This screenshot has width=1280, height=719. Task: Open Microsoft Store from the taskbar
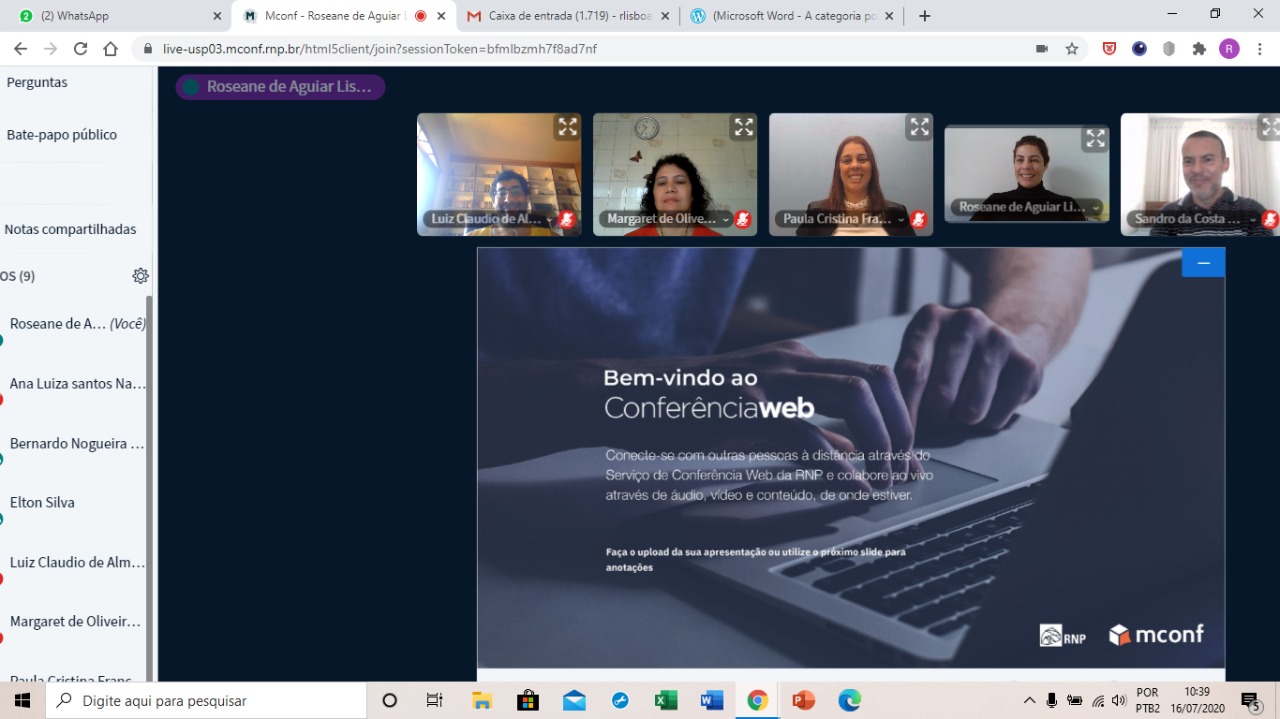(x=528, y=700)
